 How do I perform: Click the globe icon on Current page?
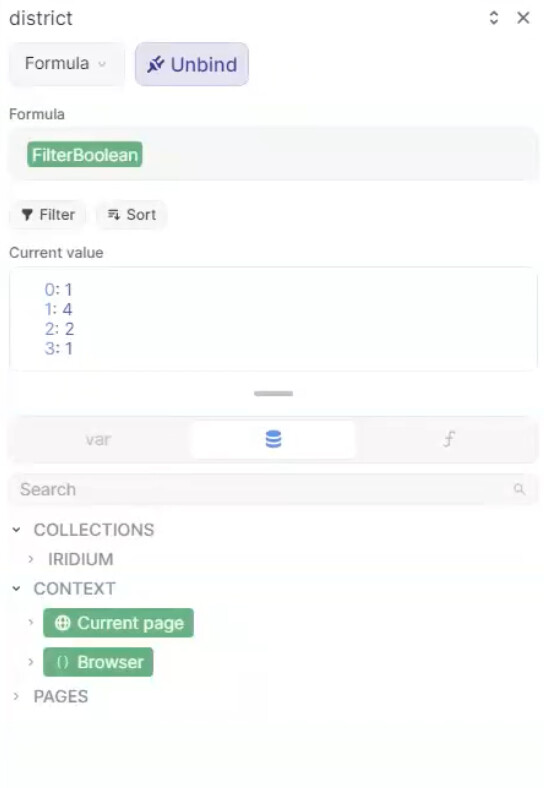(62, 623)
